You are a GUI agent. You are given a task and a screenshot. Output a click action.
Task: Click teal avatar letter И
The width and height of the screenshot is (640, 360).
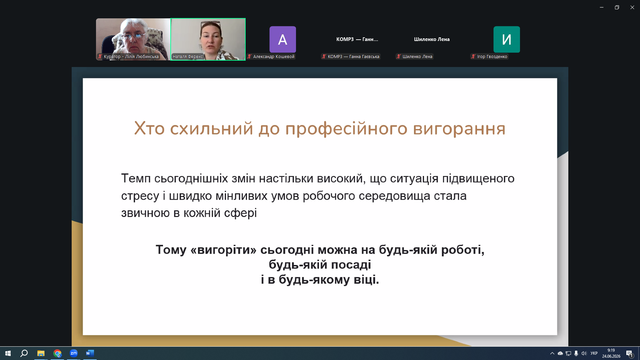point(507,39)
